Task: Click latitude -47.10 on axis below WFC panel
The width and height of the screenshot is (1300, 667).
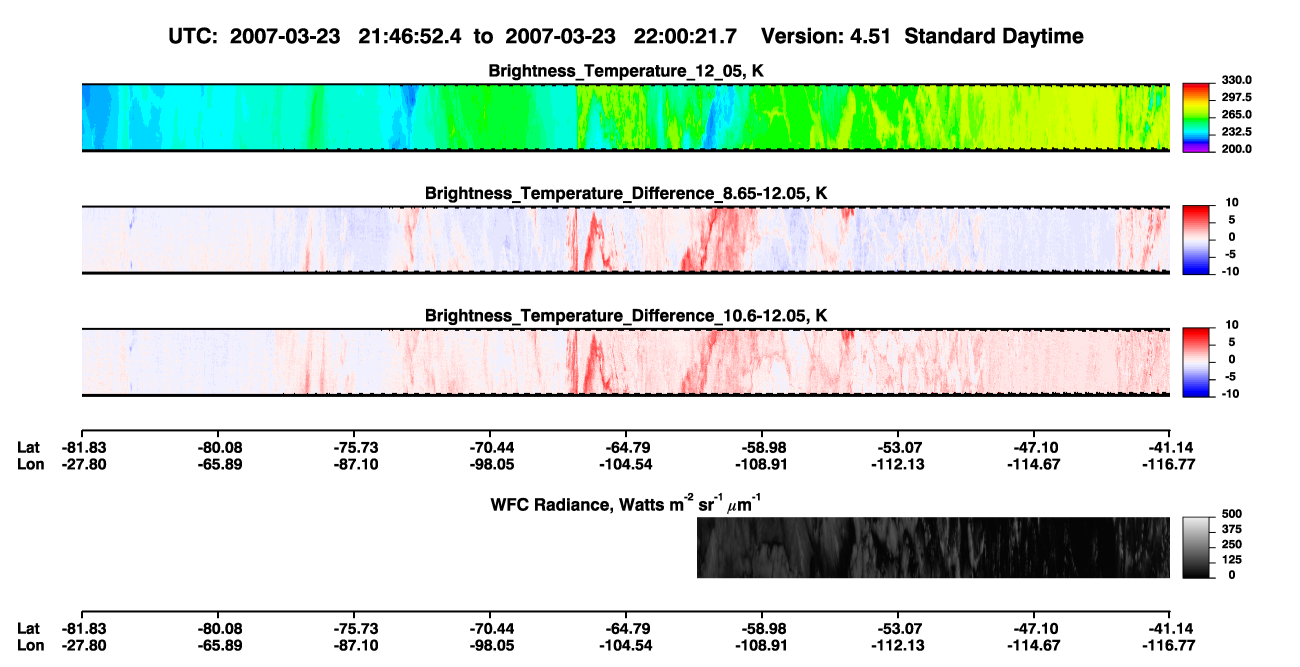Action: tap(1034, 628)
